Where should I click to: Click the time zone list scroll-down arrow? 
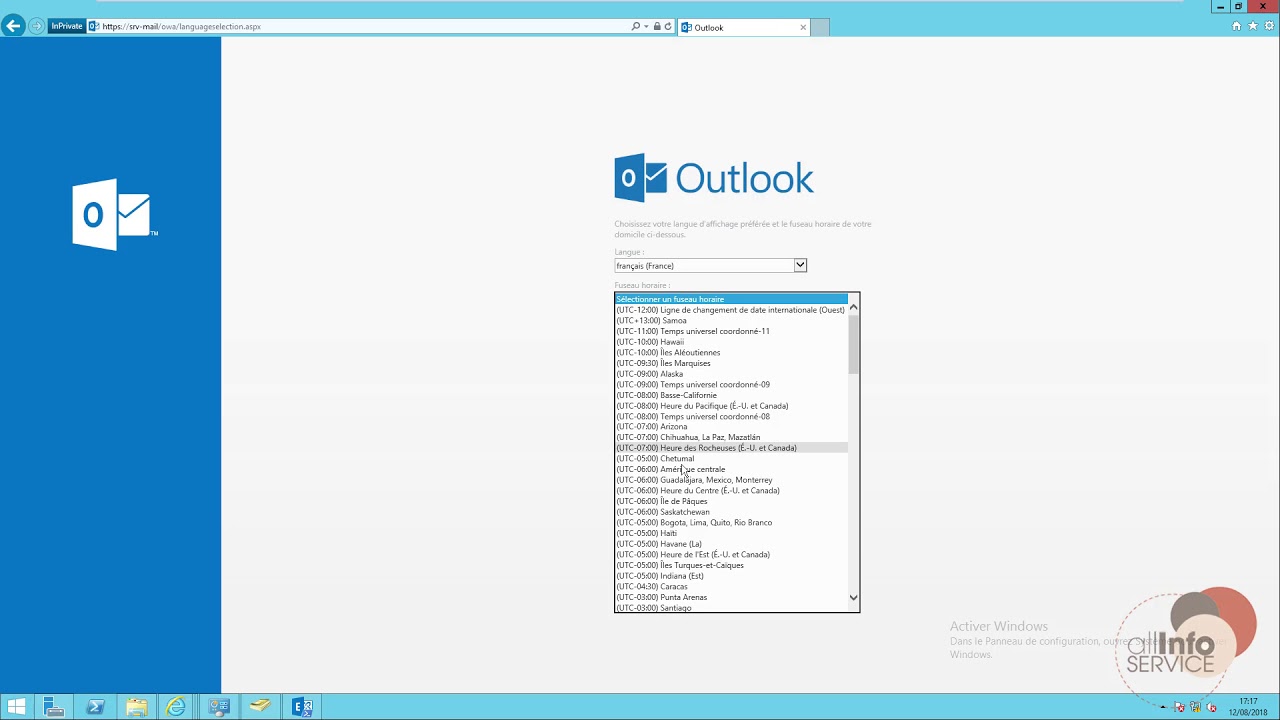(853, 598)
